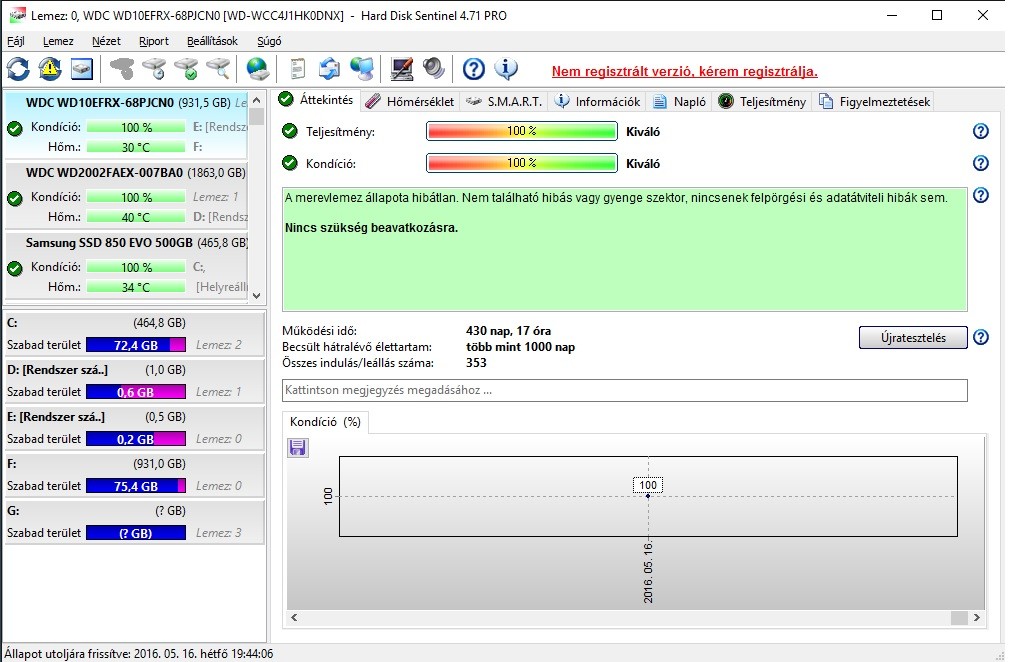Open the Beállítások menu
This screenshot has height=662, width=1010.
pos(213,41)
